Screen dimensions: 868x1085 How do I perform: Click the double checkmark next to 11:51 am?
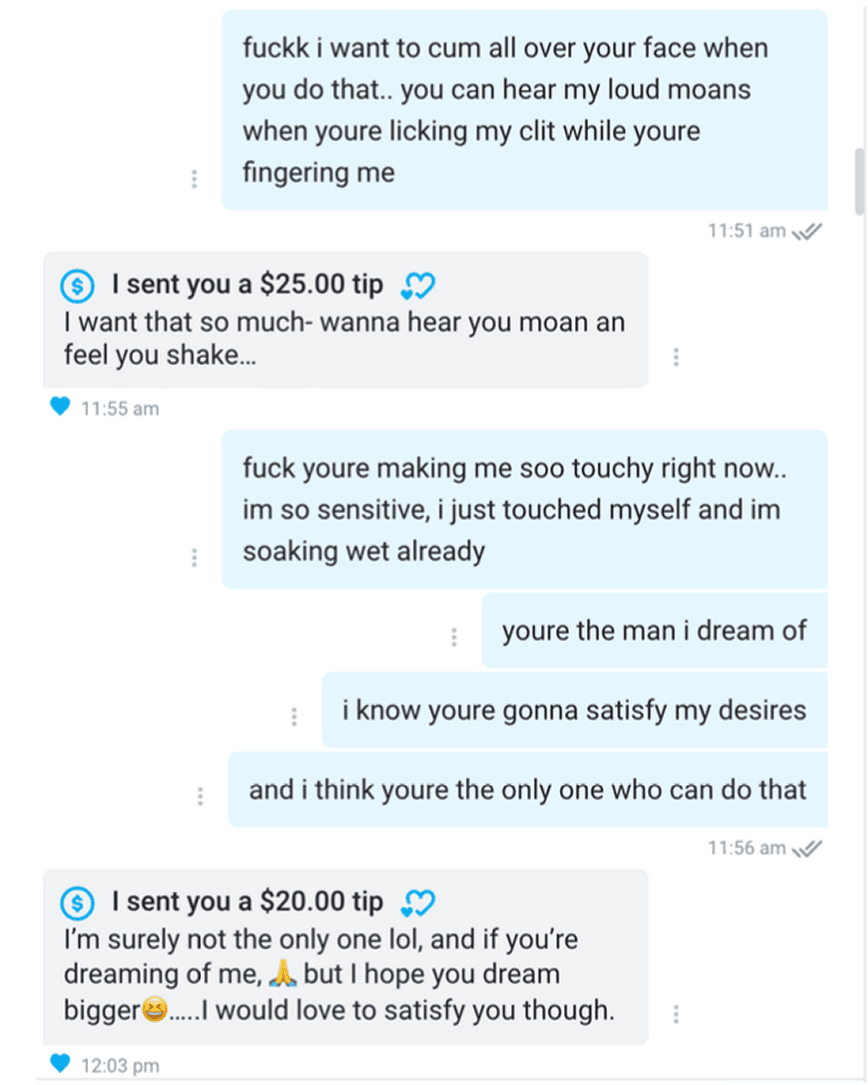pos(808,229)
